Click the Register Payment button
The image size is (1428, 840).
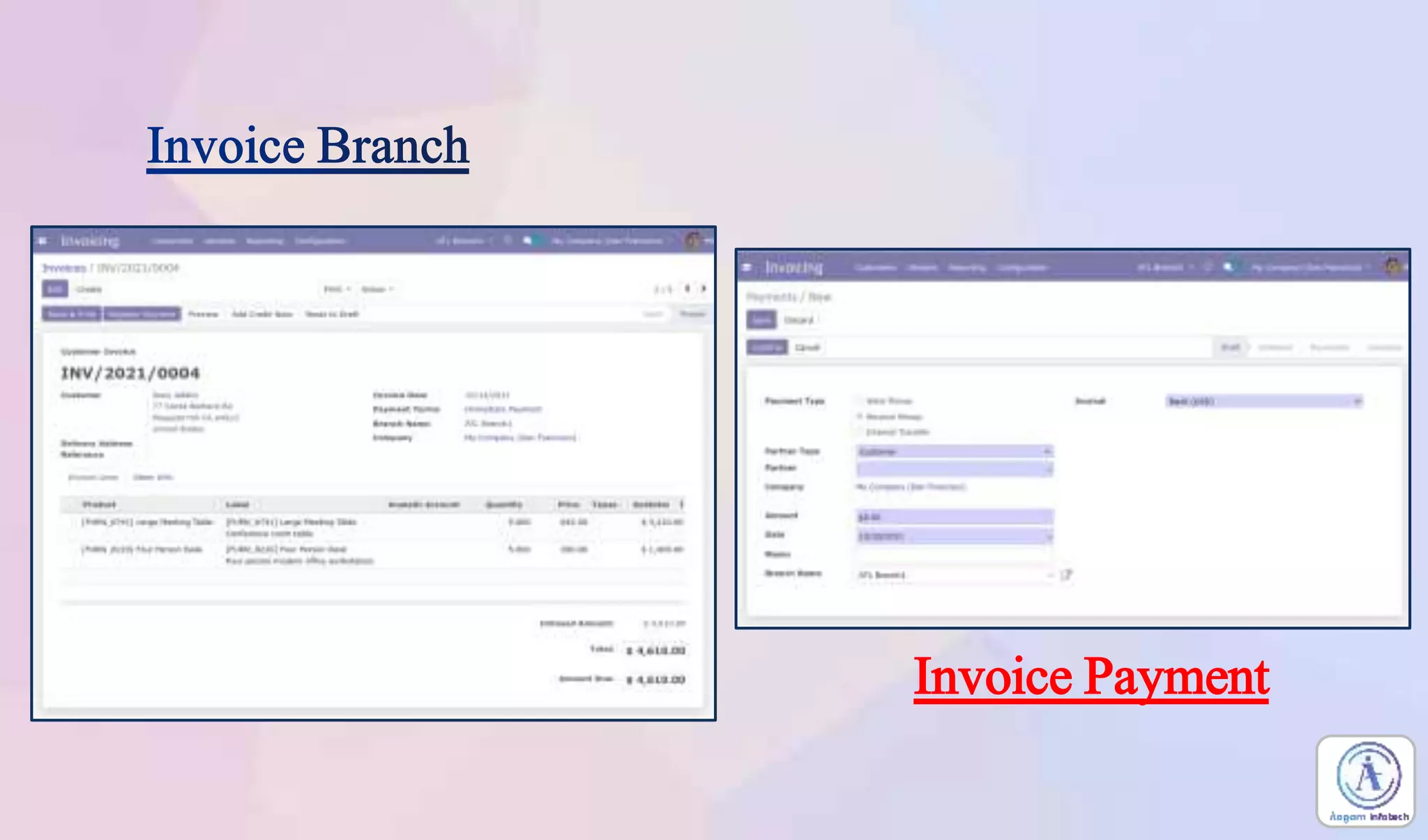click(x=142, y=314)
